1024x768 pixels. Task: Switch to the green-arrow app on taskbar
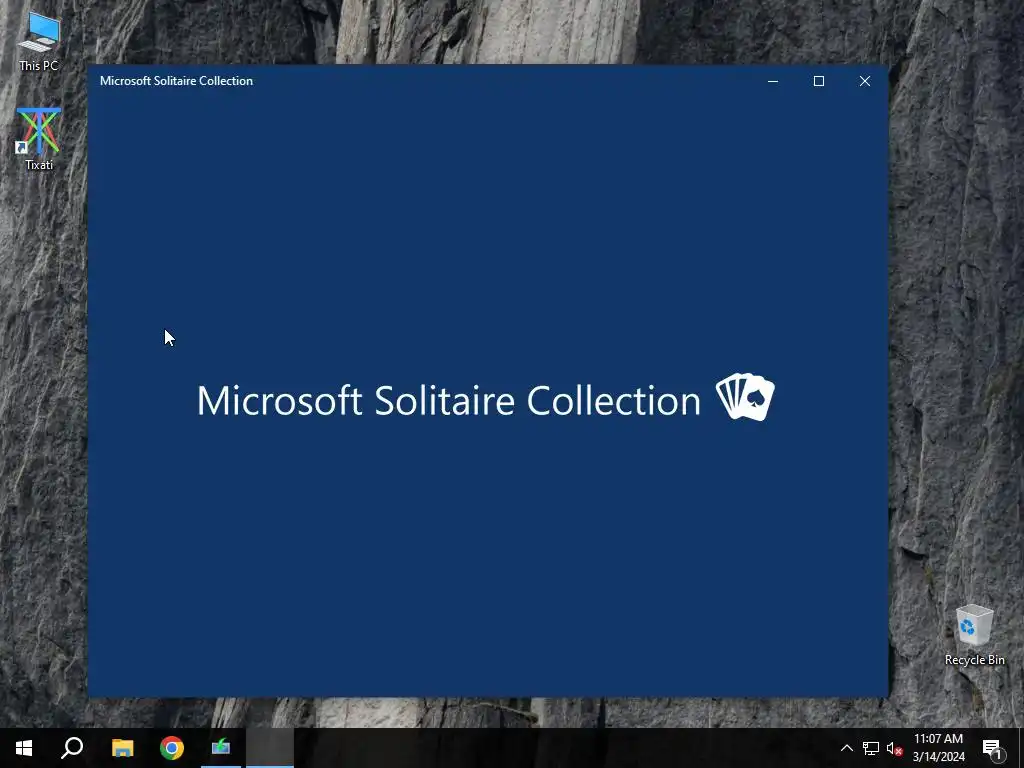pos(221,748)
